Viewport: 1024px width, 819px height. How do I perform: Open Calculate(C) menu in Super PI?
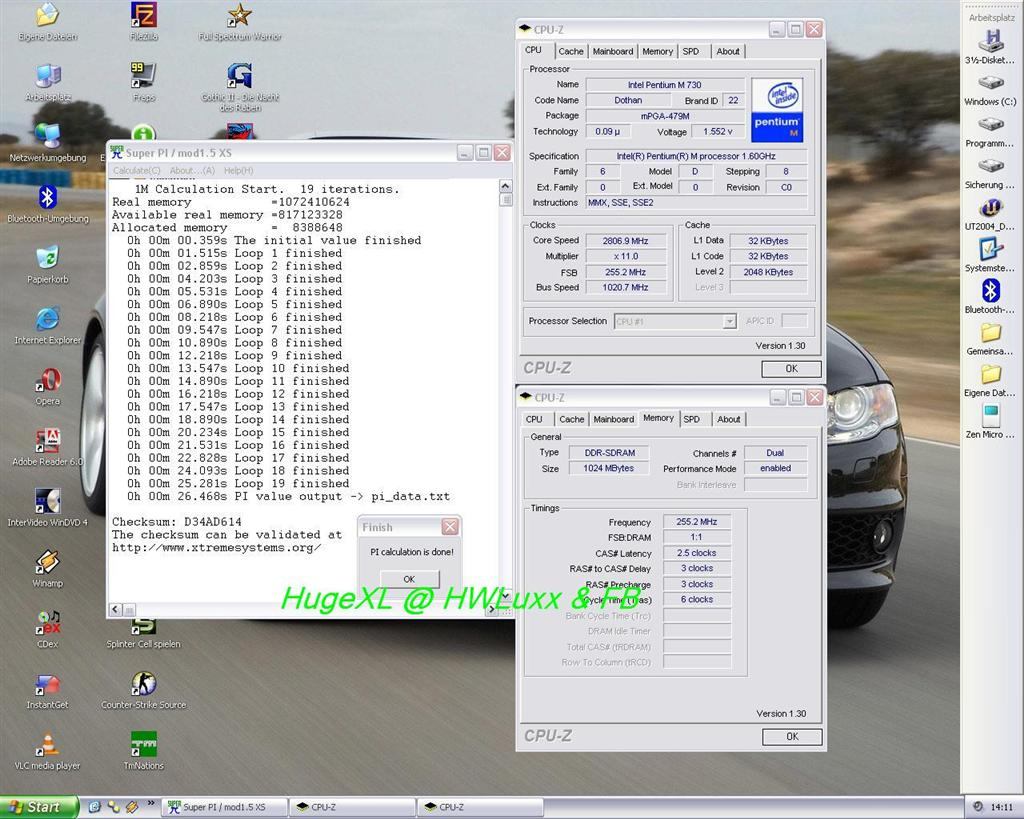point(136,170)
